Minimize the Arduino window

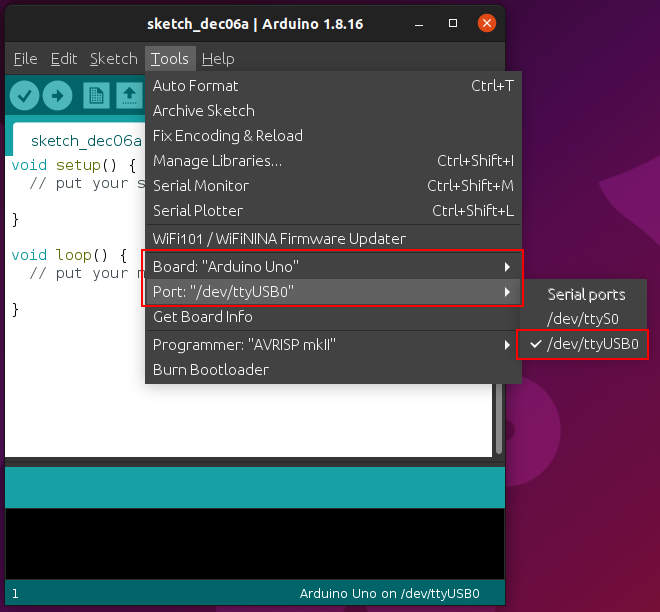tap(419, 24)
